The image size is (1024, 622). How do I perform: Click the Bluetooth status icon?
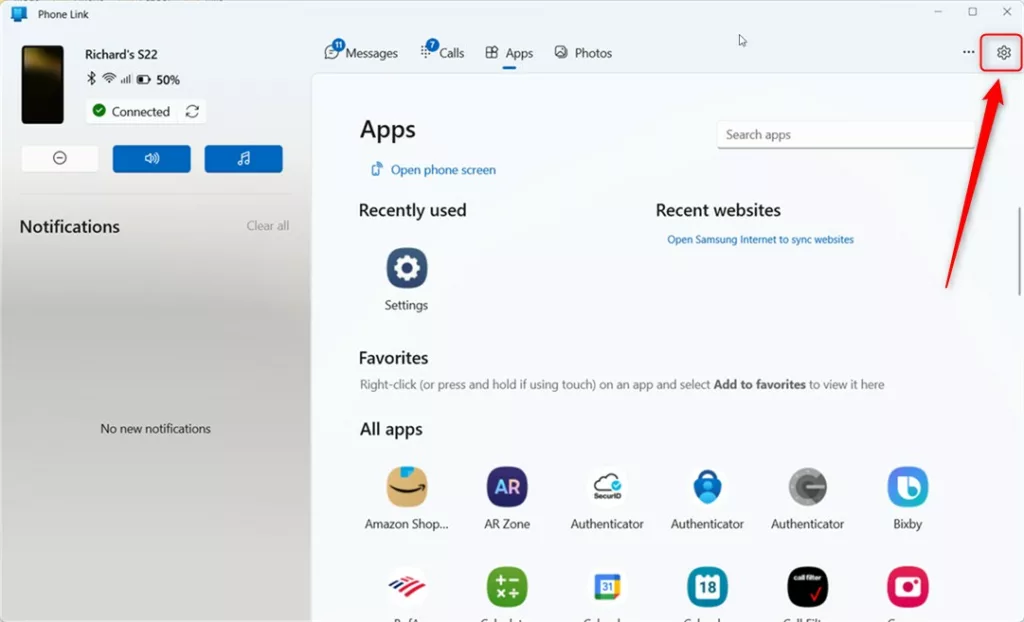[91, 79]
